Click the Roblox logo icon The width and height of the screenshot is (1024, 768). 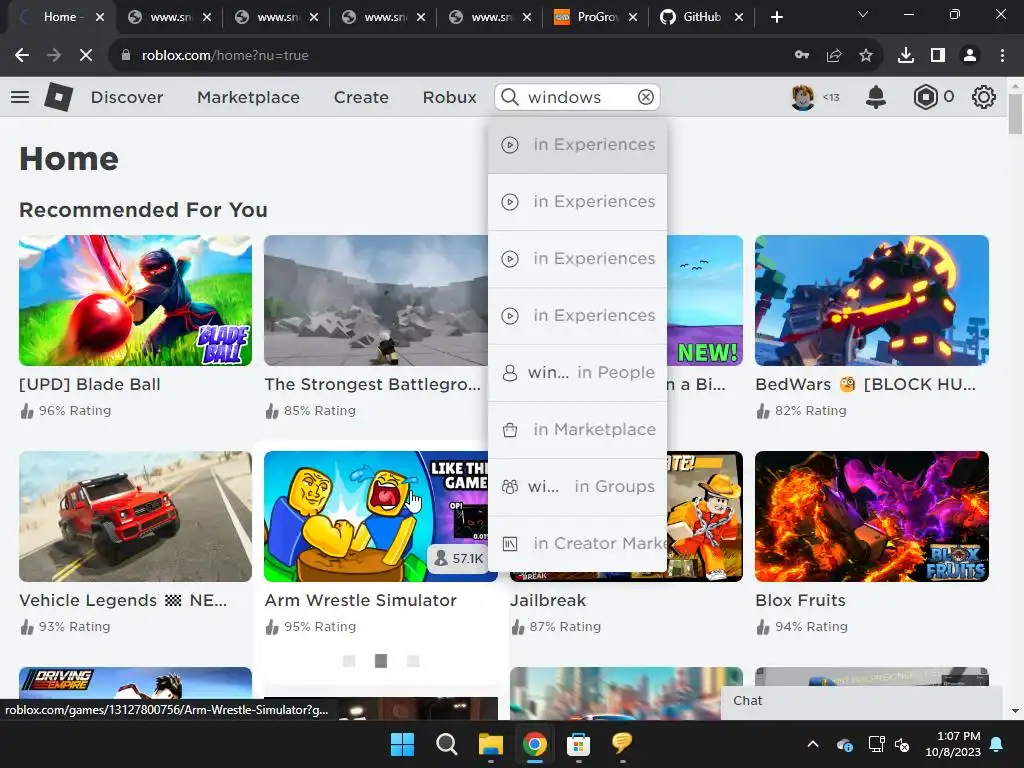pyautogui.click(x=59, y=97)
